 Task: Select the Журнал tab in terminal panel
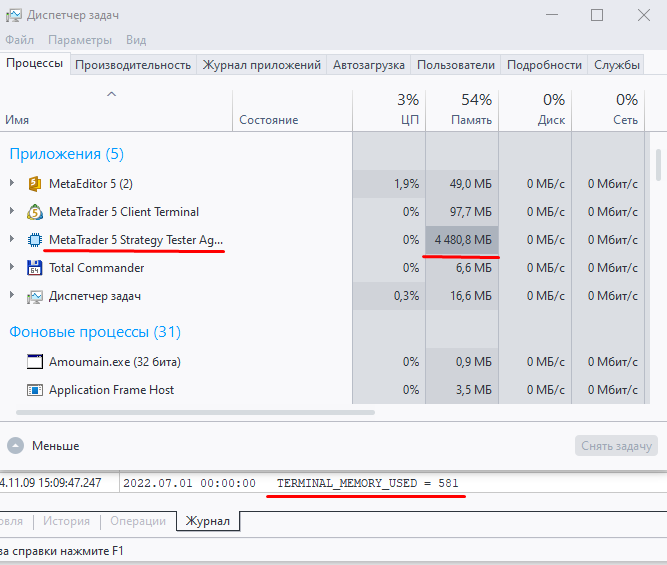210,521
